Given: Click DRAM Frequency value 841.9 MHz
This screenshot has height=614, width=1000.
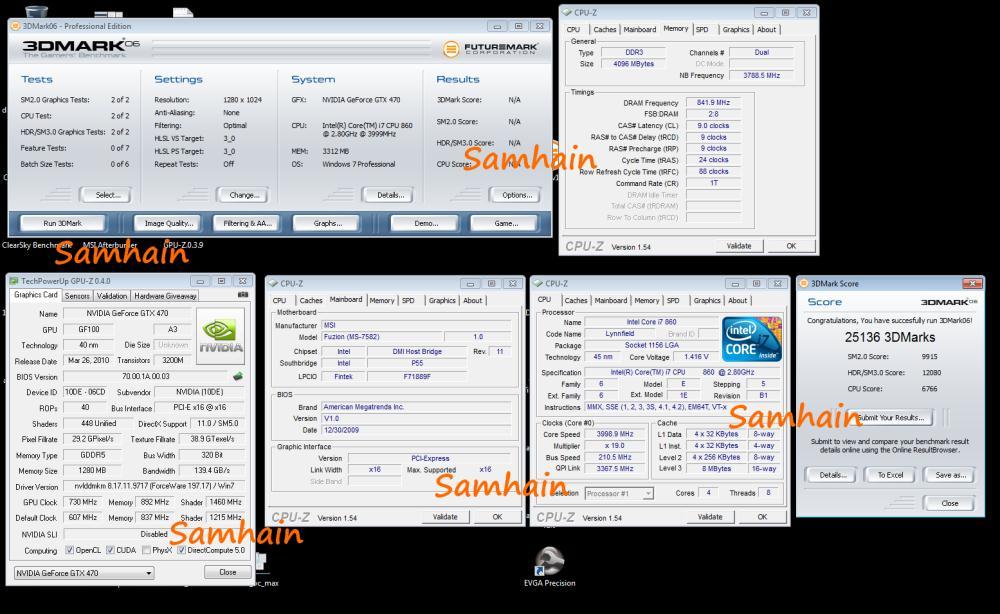Looking at the screenshot, I should (x=713, y=103).
